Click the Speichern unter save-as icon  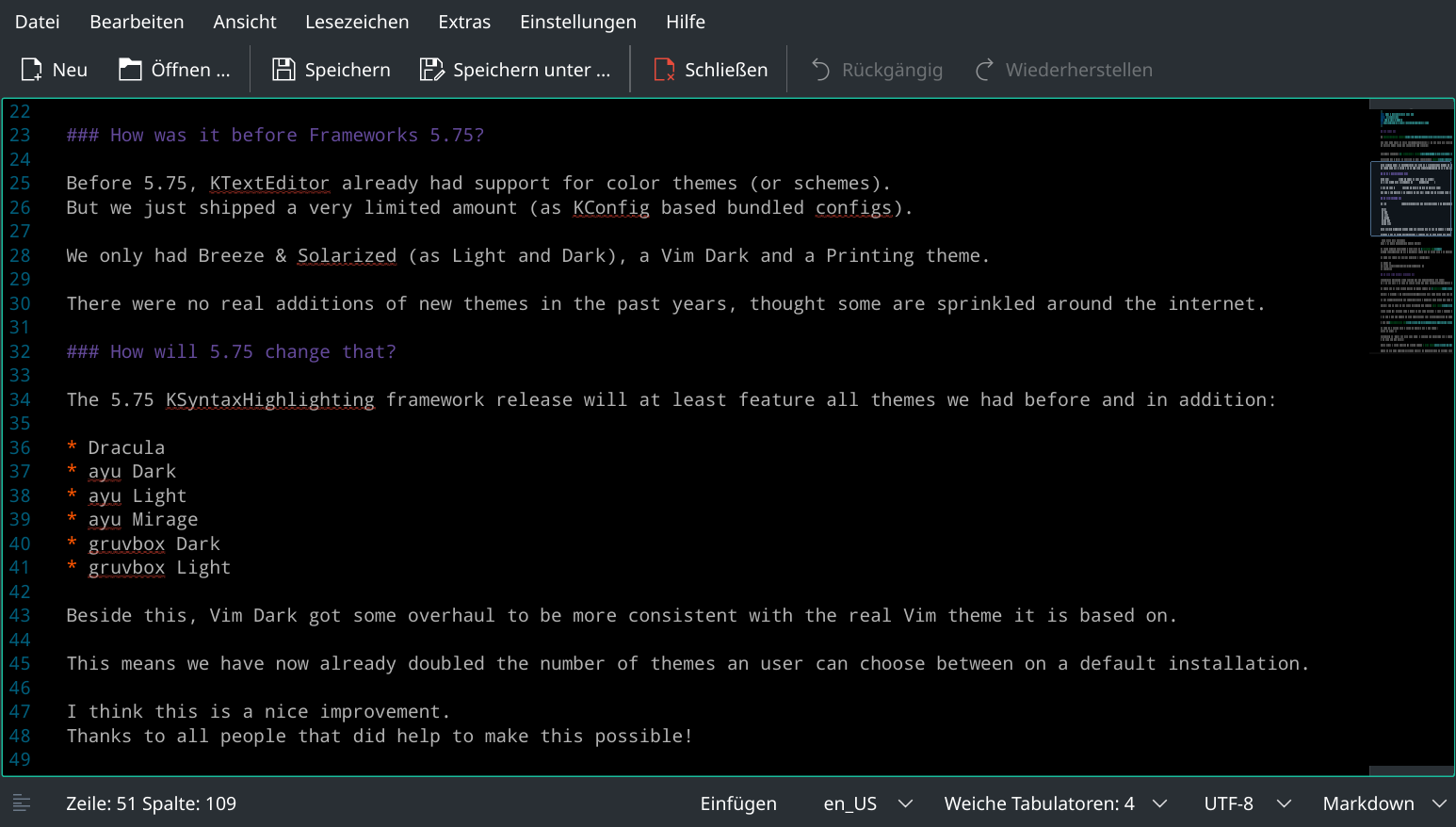431,70
